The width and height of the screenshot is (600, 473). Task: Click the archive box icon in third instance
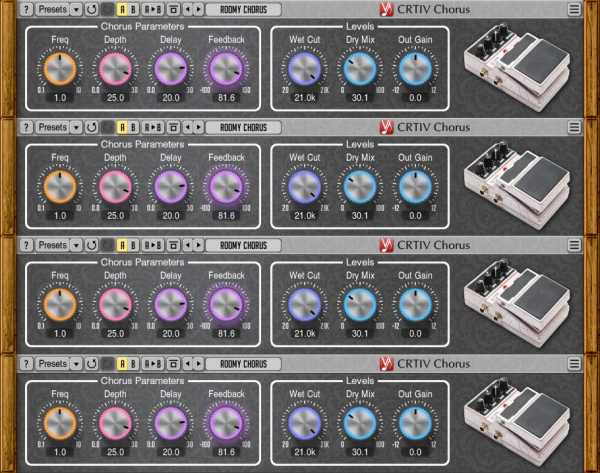[x=173, y=245]
